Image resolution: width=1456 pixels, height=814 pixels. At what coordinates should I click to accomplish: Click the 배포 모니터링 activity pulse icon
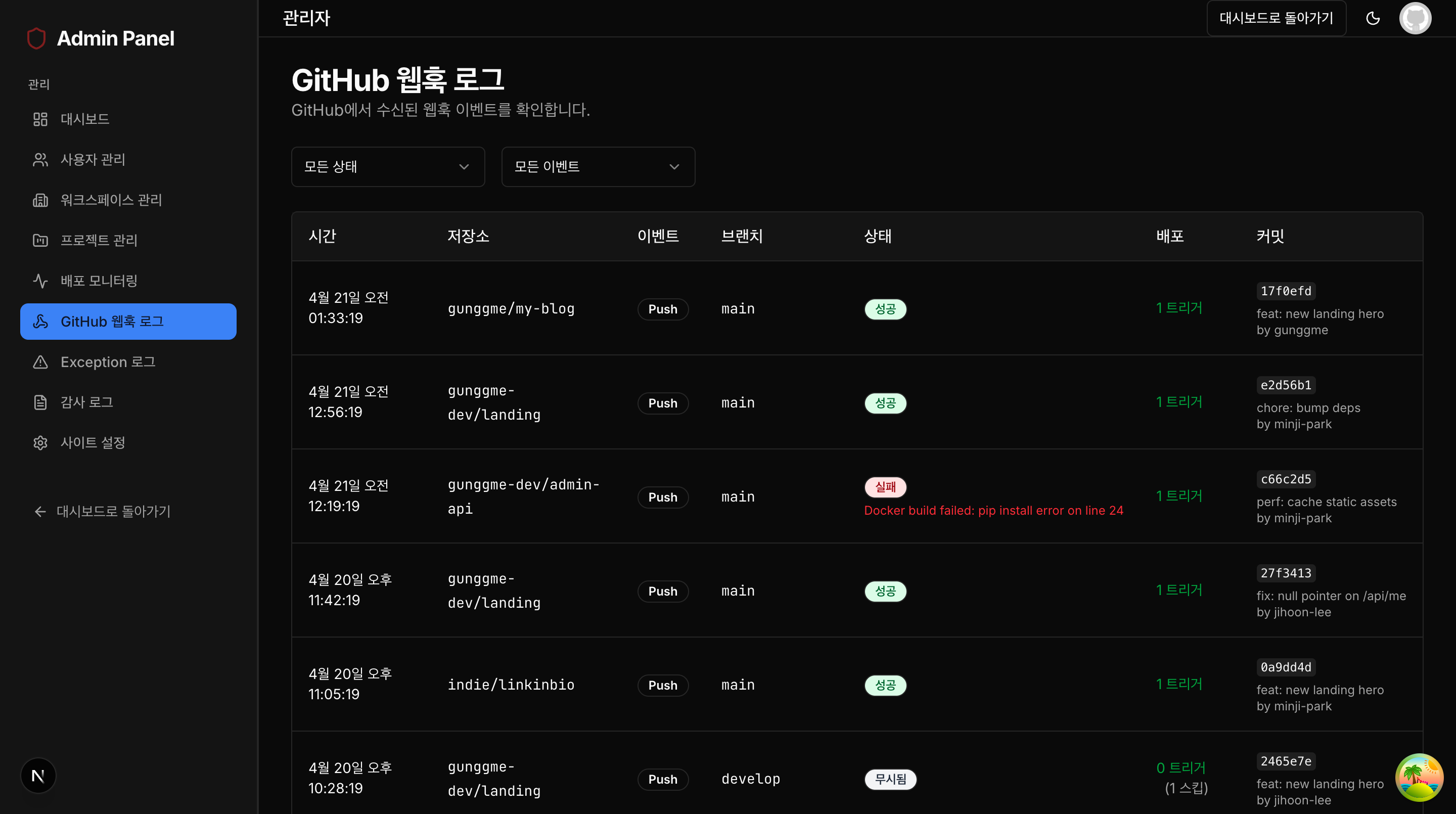coord(40,281)
